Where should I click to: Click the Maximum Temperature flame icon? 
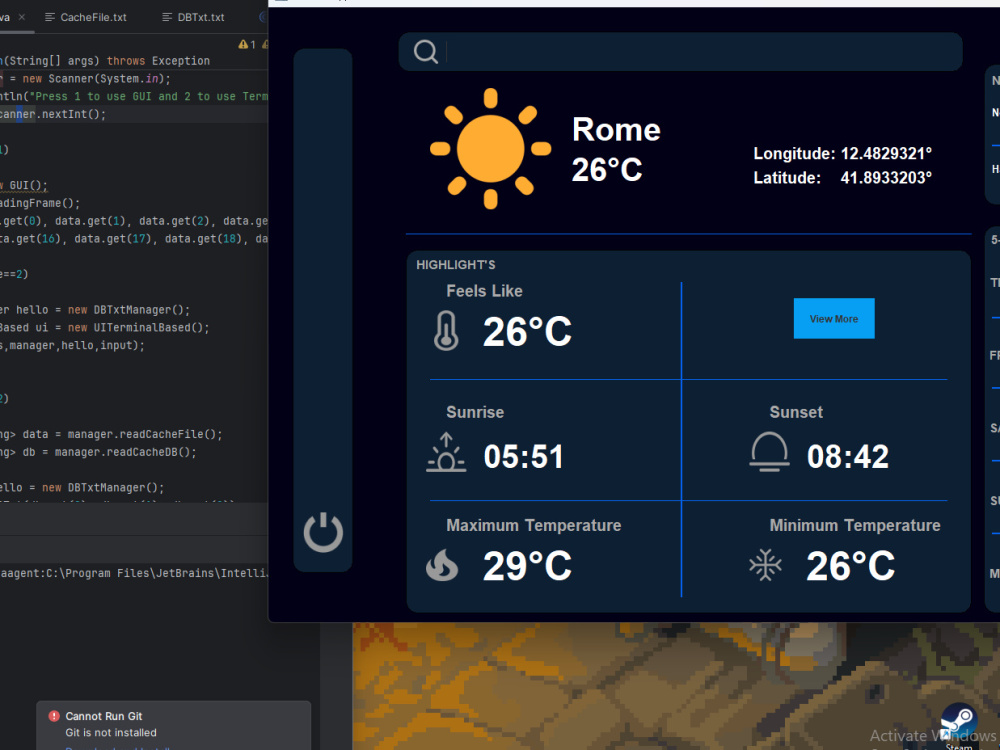click(x=442, y=565)
